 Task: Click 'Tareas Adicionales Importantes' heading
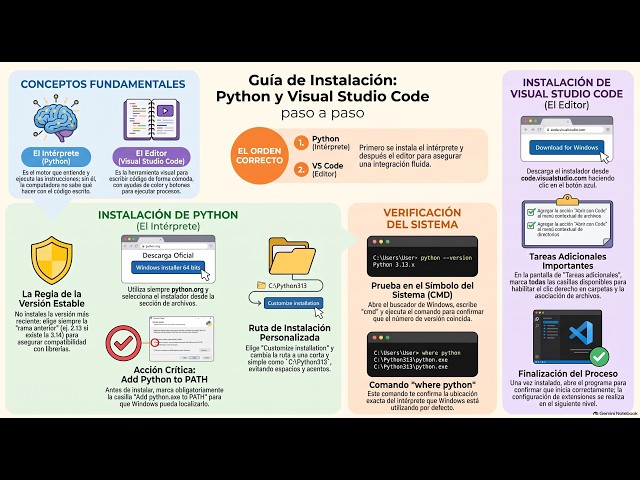pos(567,261)
